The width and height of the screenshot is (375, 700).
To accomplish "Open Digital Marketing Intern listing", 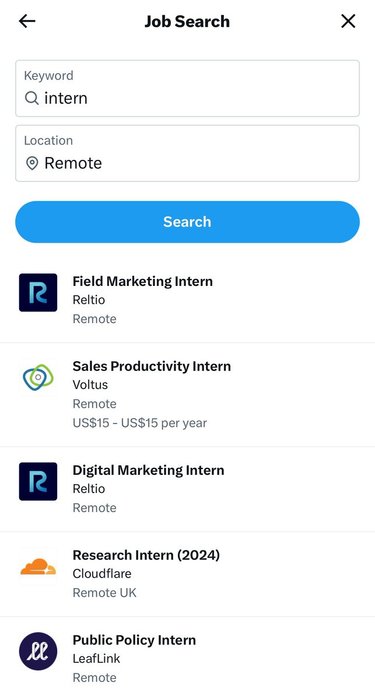I will point(188,489).
